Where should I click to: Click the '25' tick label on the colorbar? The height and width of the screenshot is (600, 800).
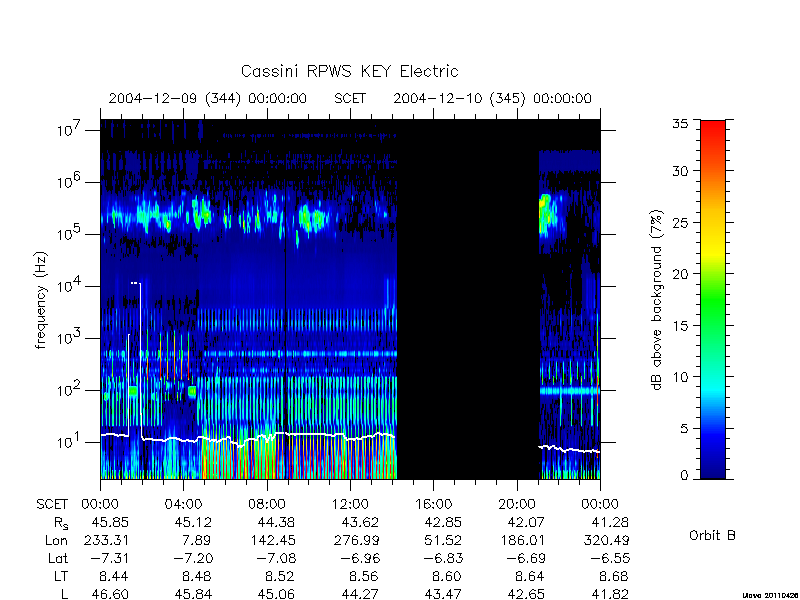pos(680,222)
